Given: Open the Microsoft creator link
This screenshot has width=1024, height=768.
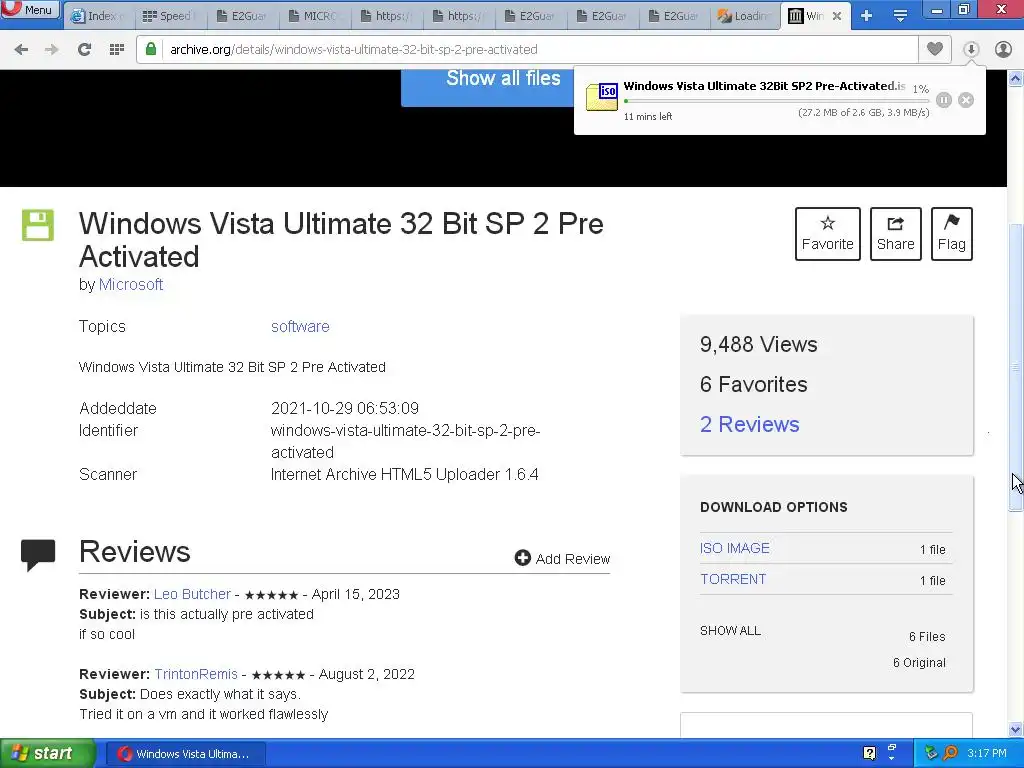Looking at the screenshot, I should [131, 285].
